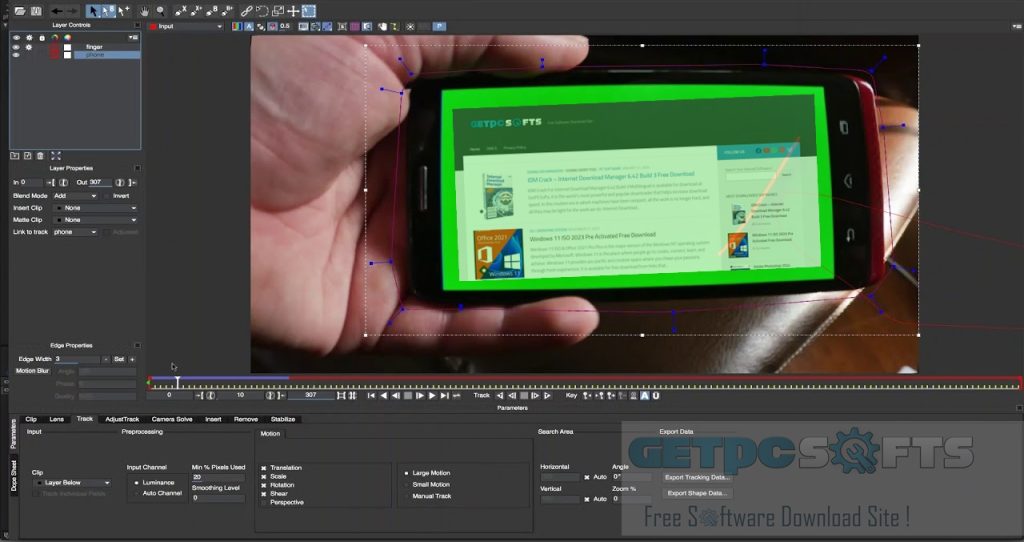Uncheck the Shear motion checkbox

click(x=264, y=494)
